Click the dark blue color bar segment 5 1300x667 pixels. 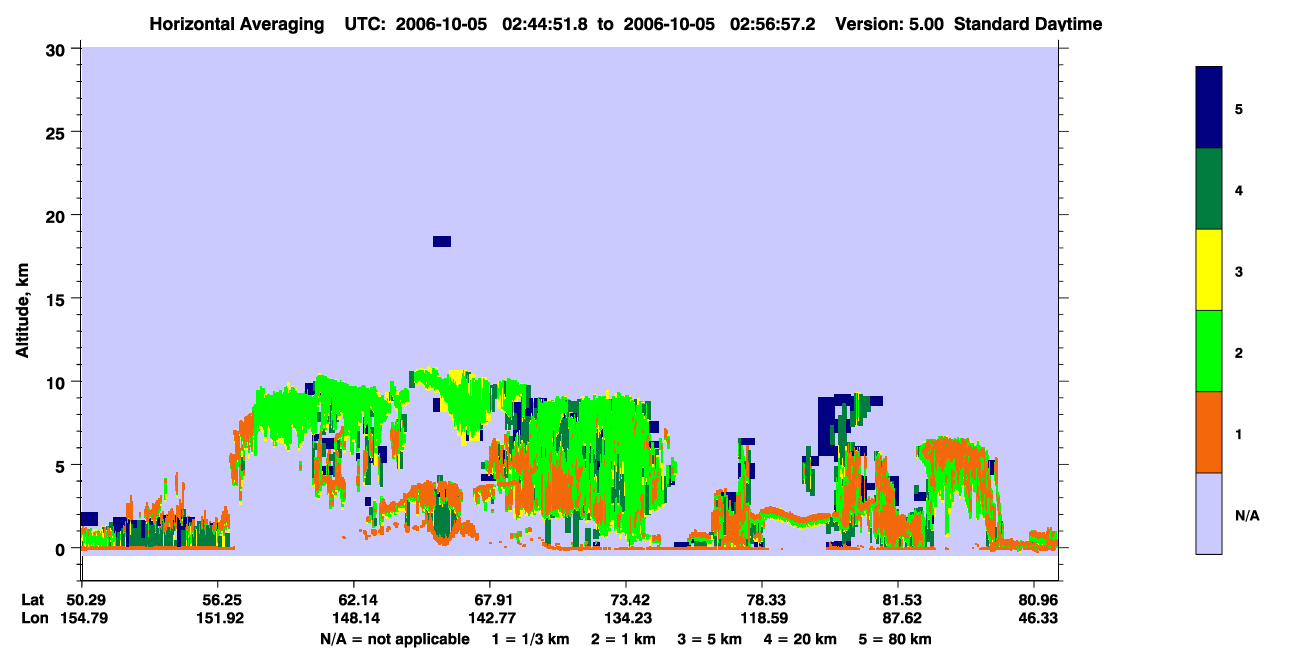click(x=1208, y=108)
